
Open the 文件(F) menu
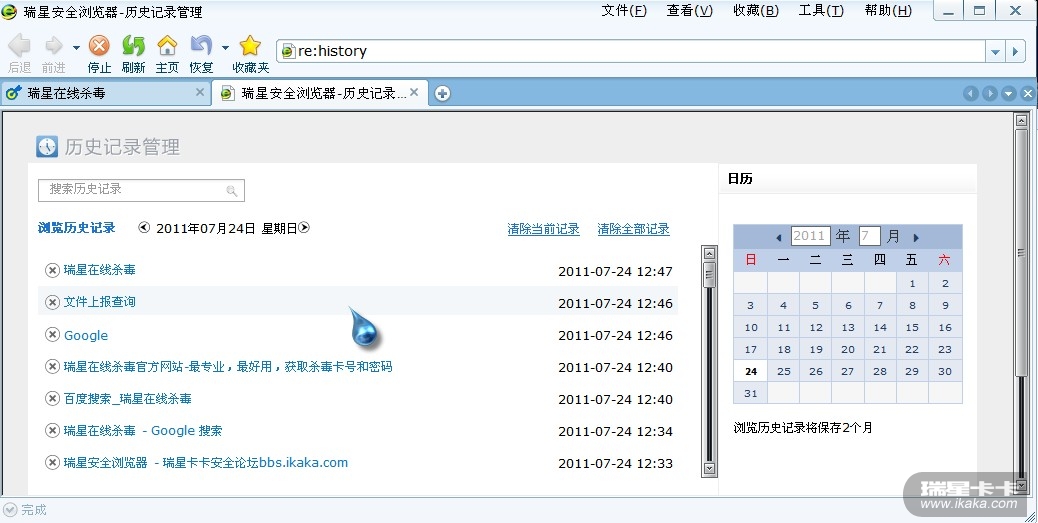[624, 11]
